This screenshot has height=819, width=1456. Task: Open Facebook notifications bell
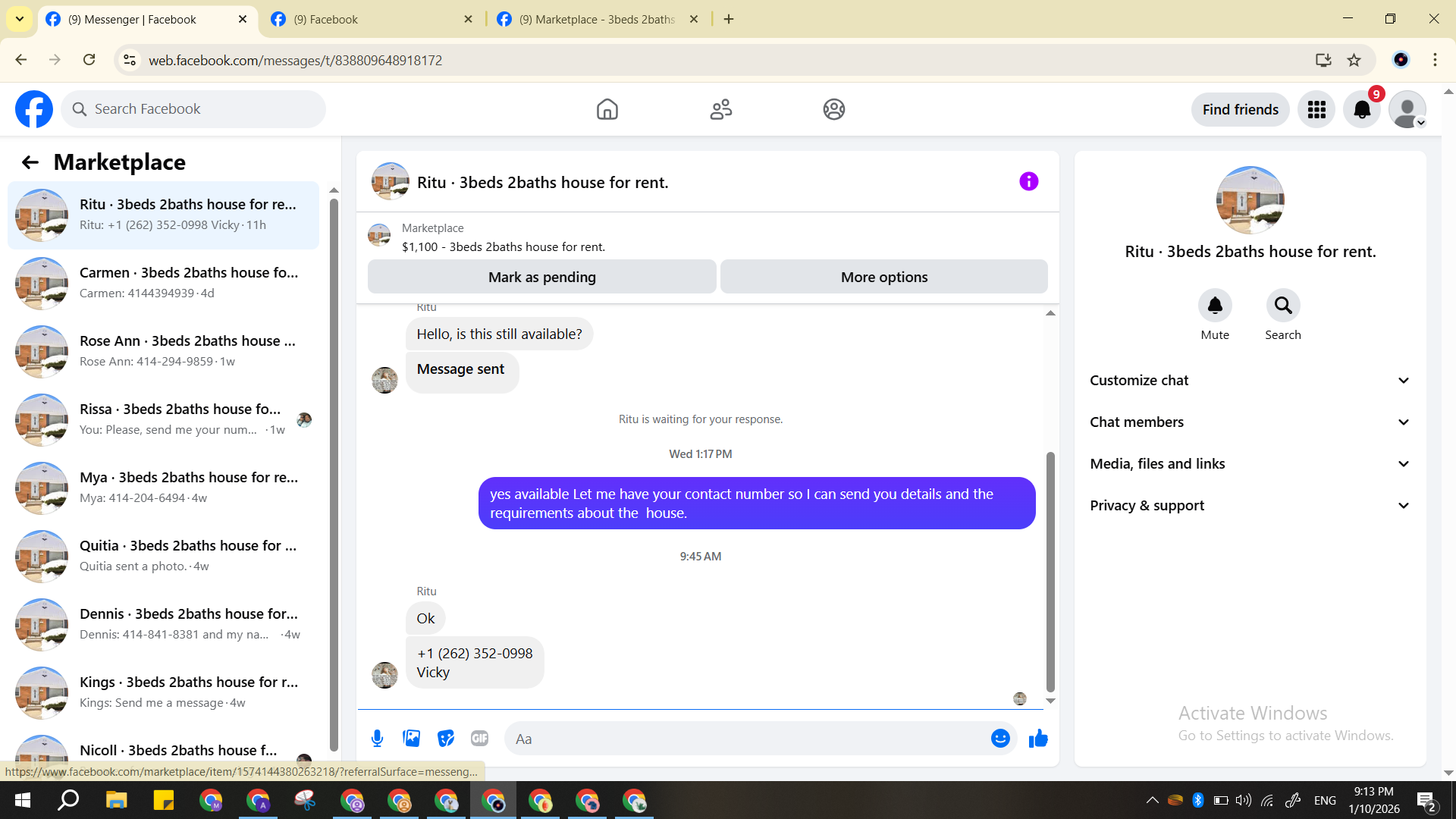(1362, 110)
